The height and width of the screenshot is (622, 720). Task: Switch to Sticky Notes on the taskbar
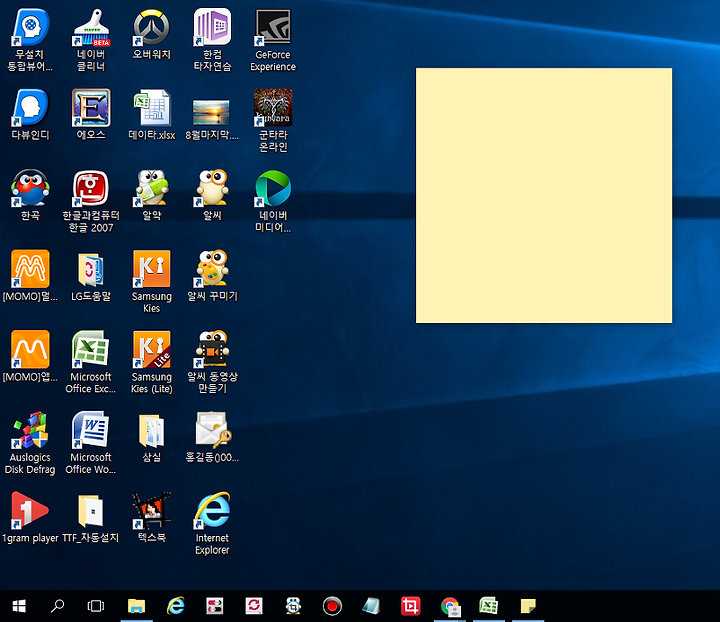tap(528, 606)
